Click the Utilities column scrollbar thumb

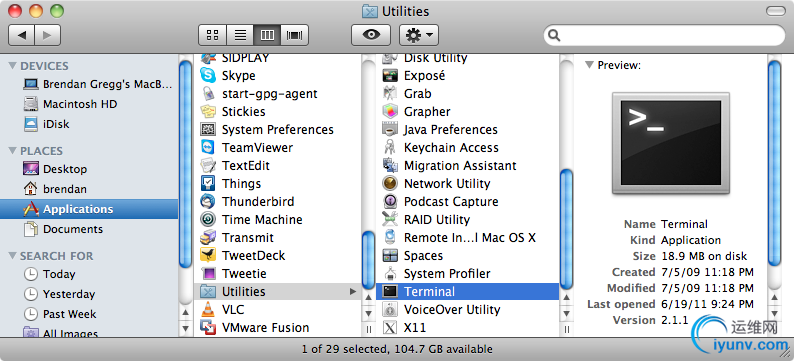click(x=567, y=230)
